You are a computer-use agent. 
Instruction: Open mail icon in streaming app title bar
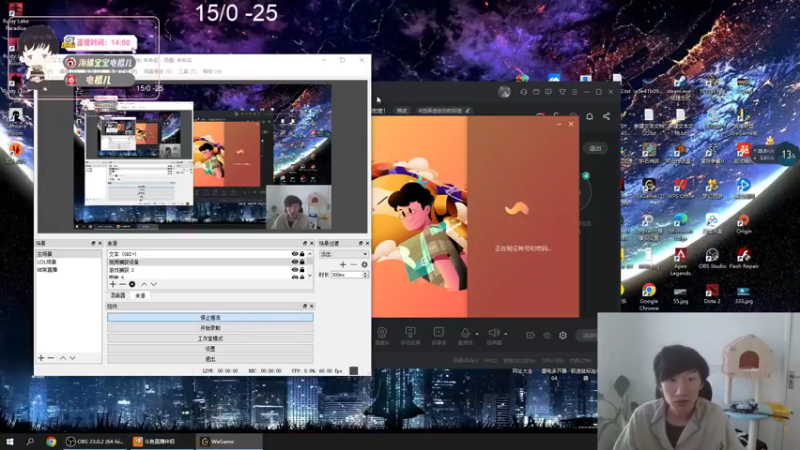click(x=536, y=92)
